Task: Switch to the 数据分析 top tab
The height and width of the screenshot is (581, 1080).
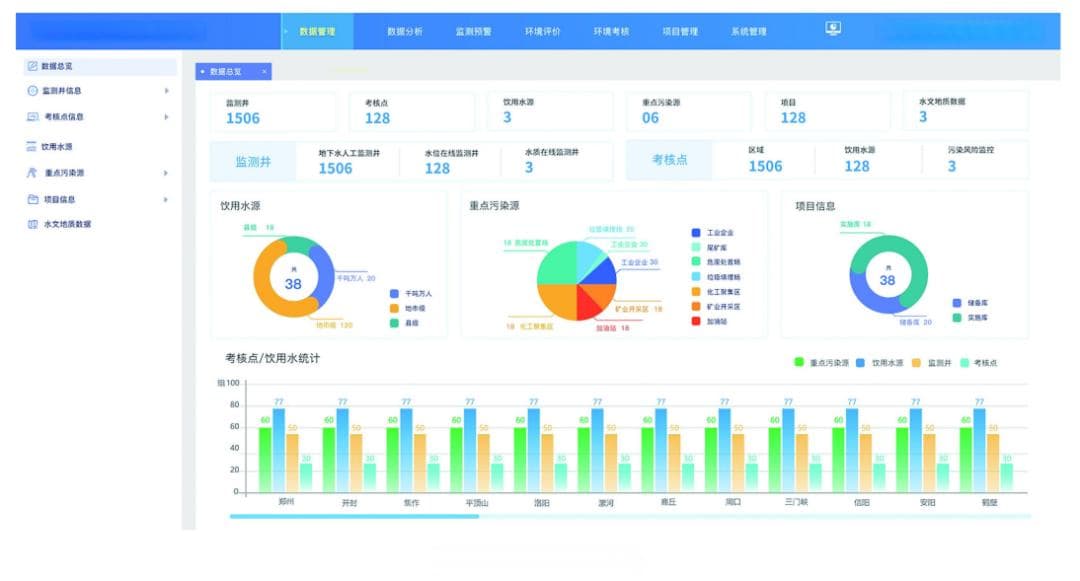Action: click(405, 32)
